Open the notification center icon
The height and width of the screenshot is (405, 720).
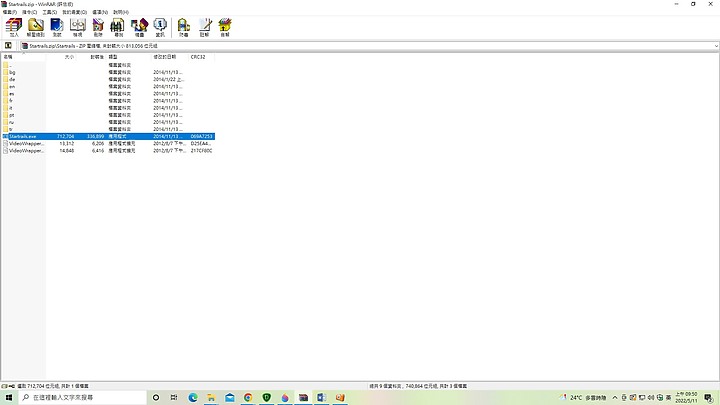pyautogui.click(x=709, y=398)
